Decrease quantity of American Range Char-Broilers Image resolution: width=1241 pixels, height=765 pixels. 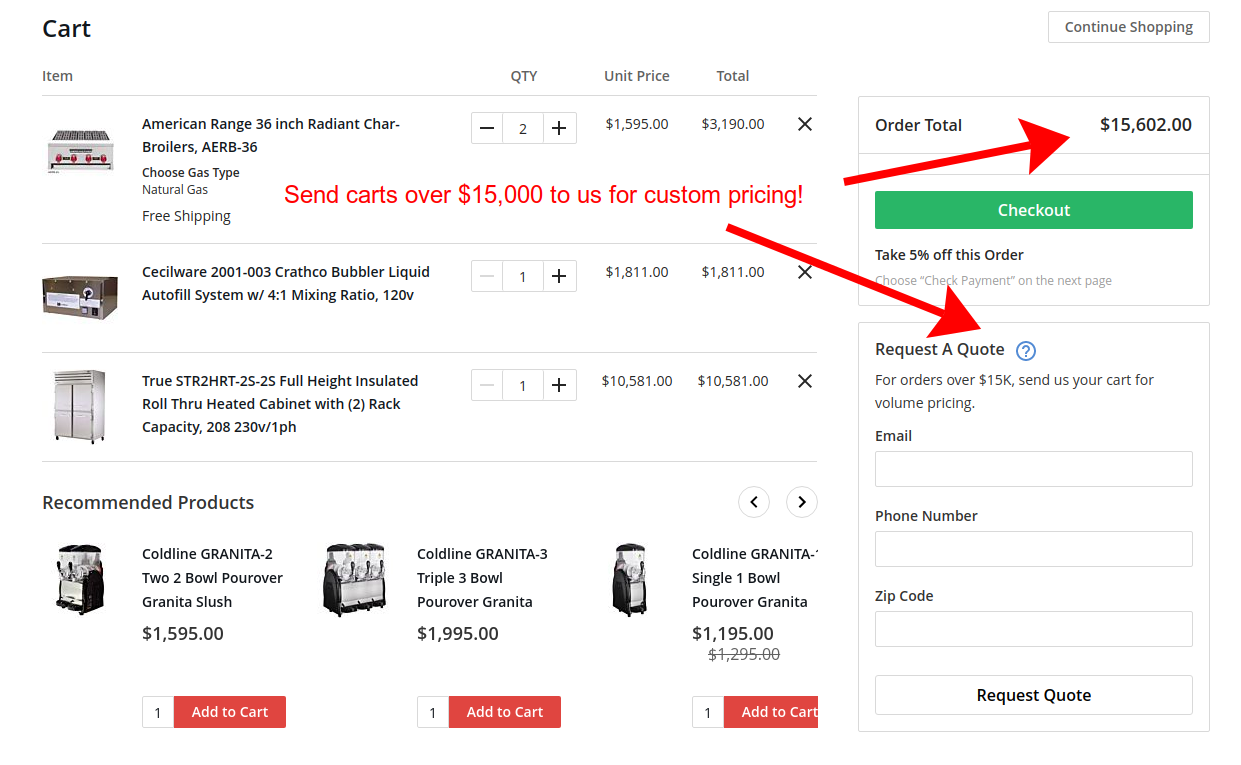coord(487,128)
